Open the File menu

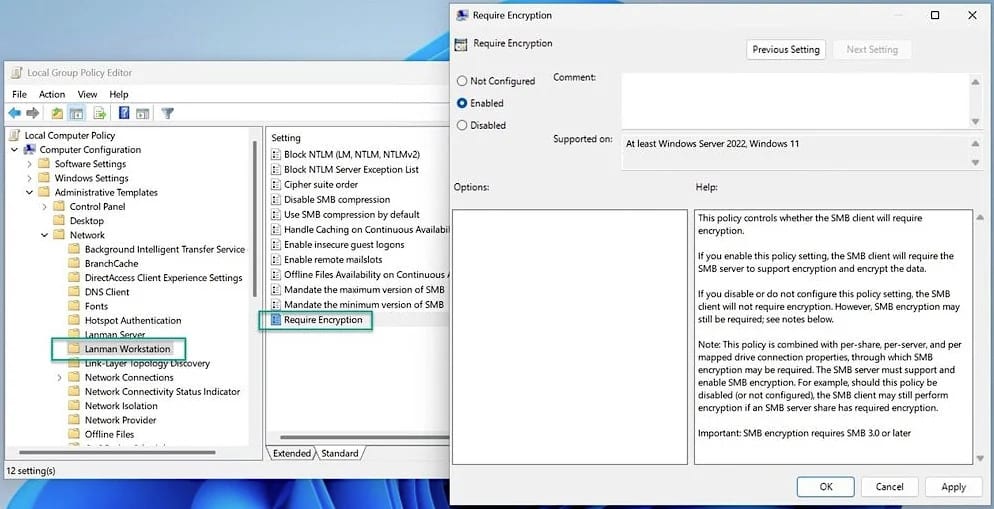[20, 94]
